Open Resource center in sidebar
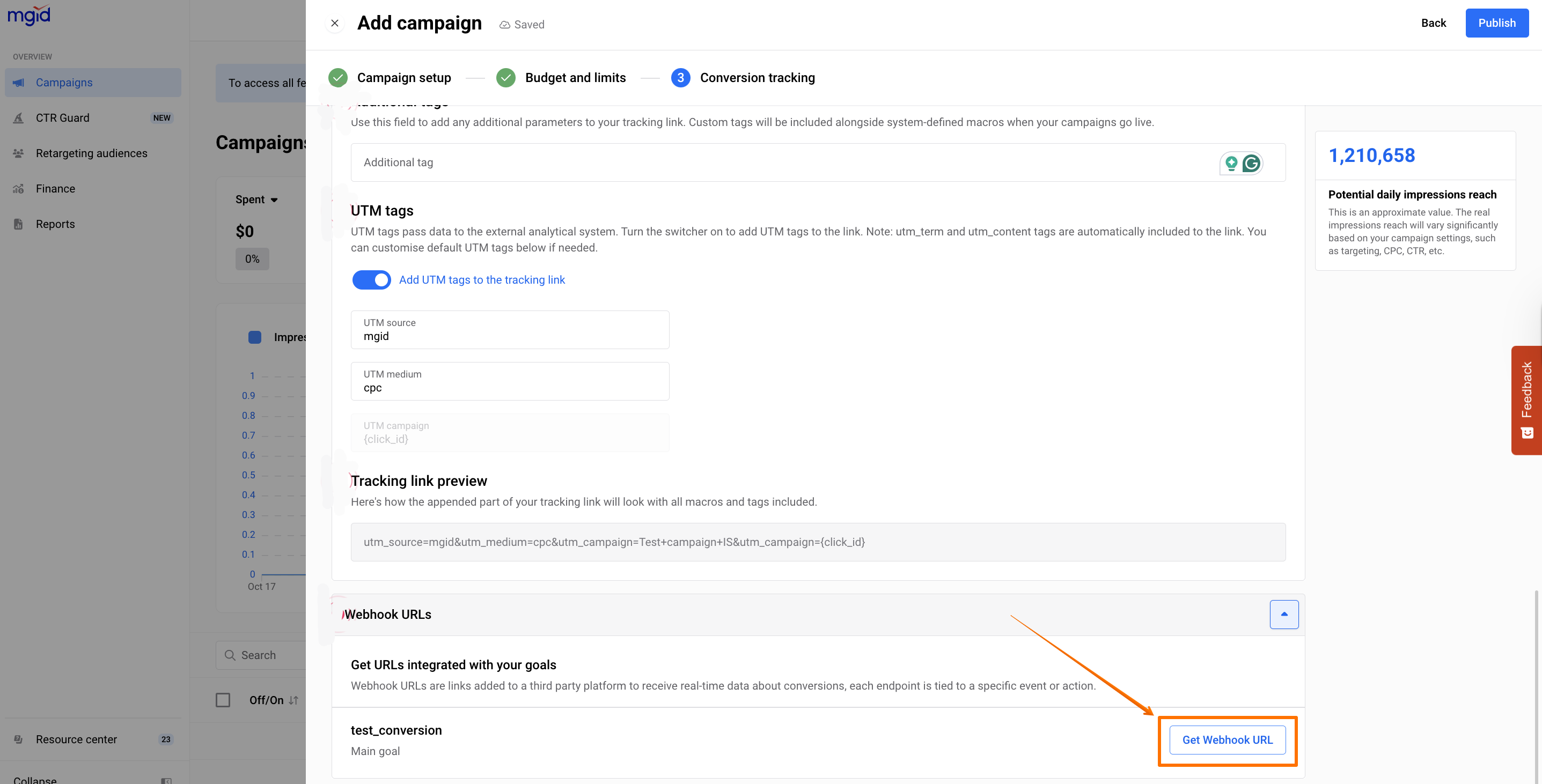1542x784 pixels. [x=77, y=739]
